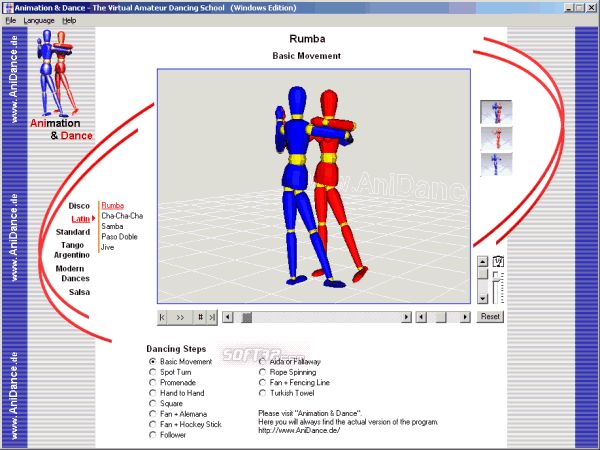The image size is (600, 450).
Task: Choose Paso Doble from Latin dances
Action: point(119,237)
